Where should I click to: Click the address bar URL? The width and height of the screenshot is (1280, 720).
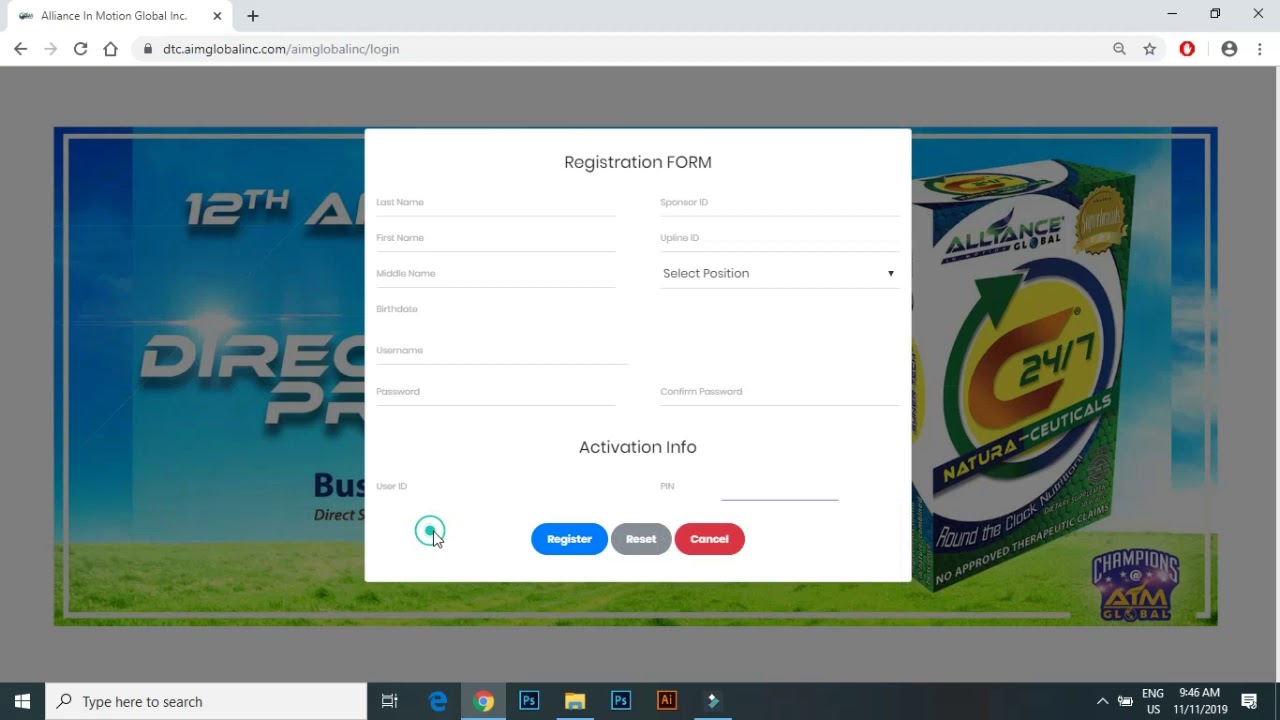(x=281, y=49)
